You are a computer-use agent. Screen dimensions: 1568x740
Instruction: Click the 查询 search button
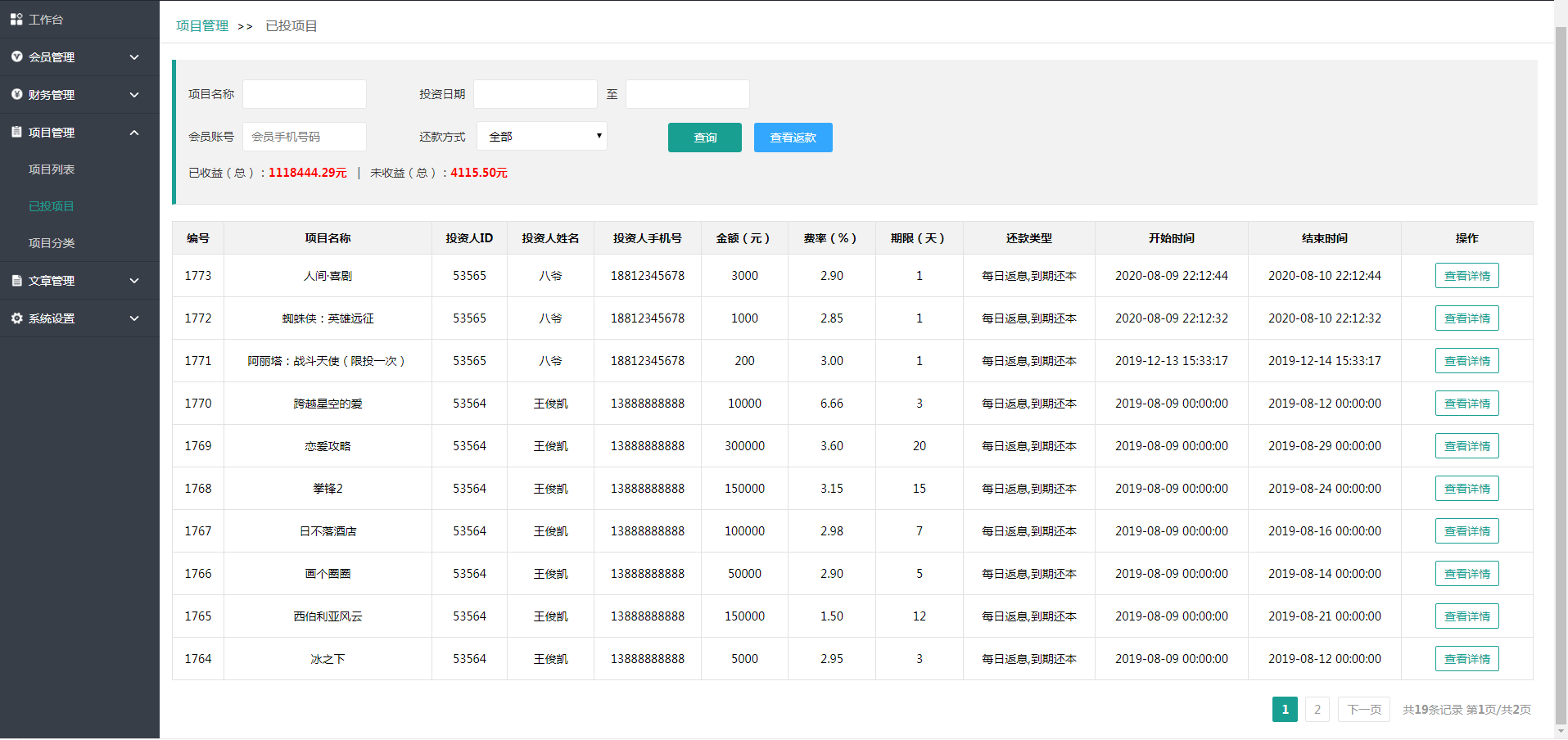pyautogui.click(x=705, y=138)
